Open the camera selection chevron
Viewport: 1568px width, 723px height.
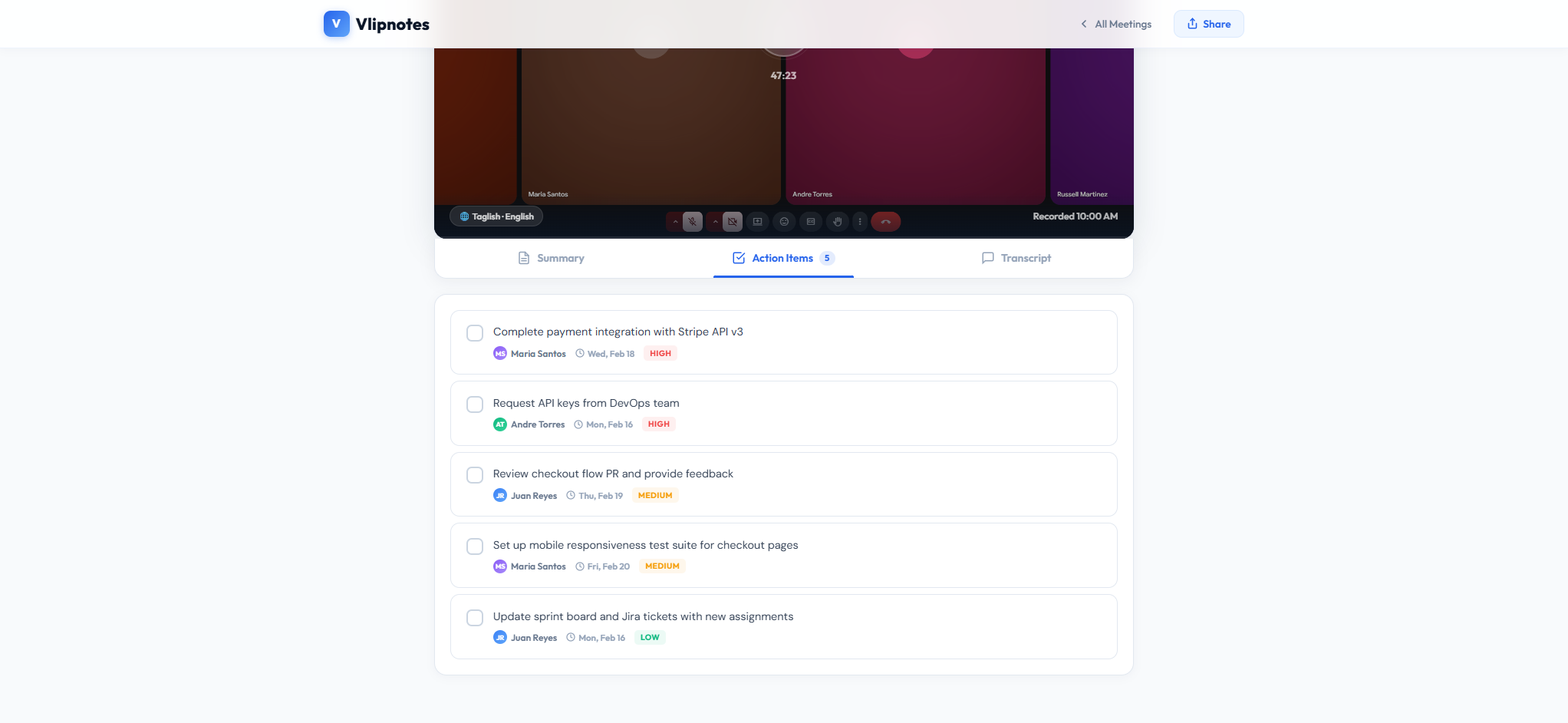[x=715, y=221]
